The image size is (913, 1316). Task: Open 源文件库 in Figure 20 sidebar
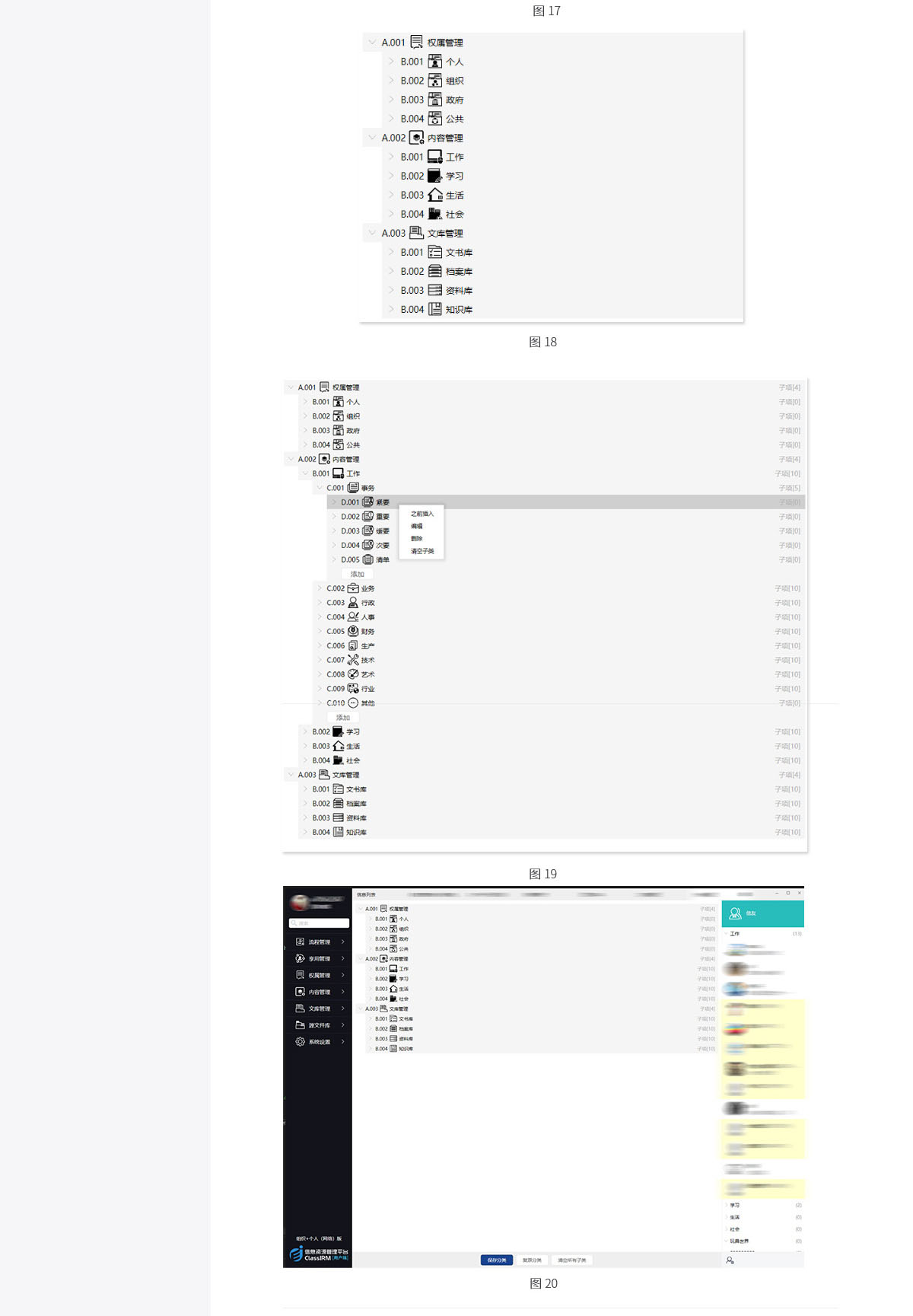point(320,1025)
